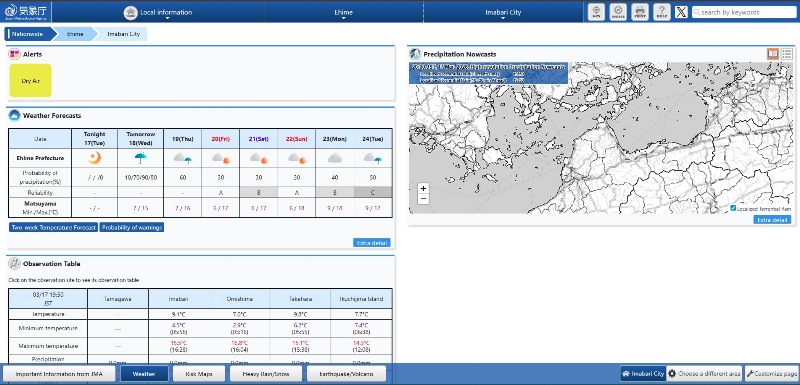
Task: Expand the Imabari City dropdown
Action: (503, 12)
